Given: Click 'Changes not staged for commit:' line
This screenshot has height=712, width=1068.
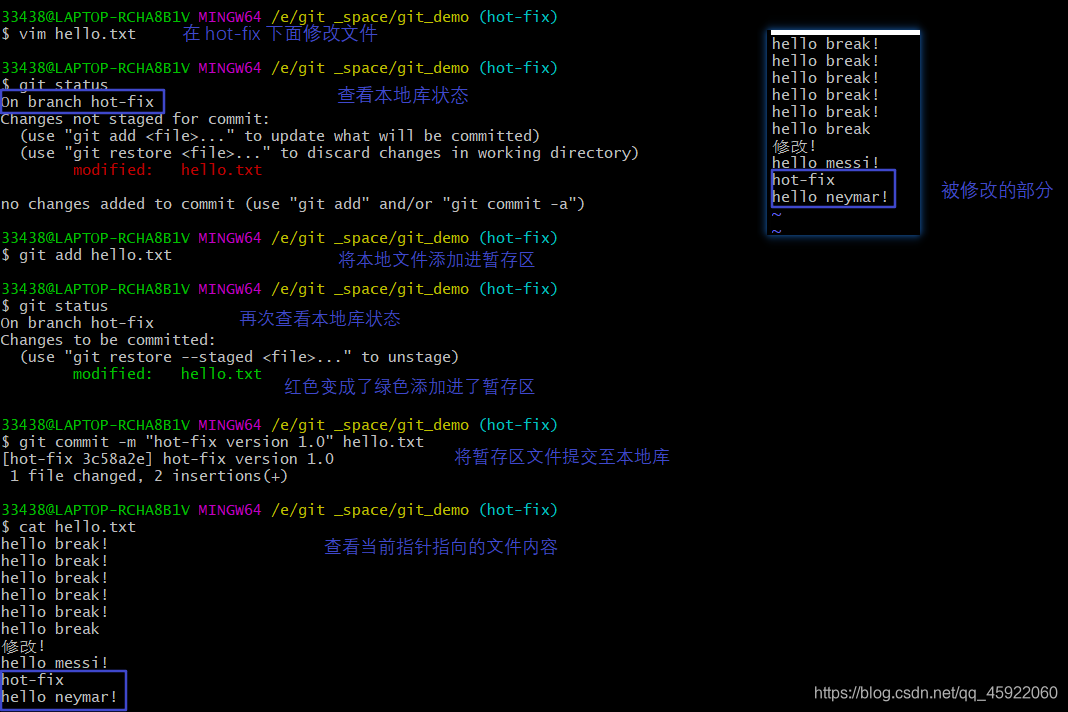Looking at the screenshot, I should (135, 119).
